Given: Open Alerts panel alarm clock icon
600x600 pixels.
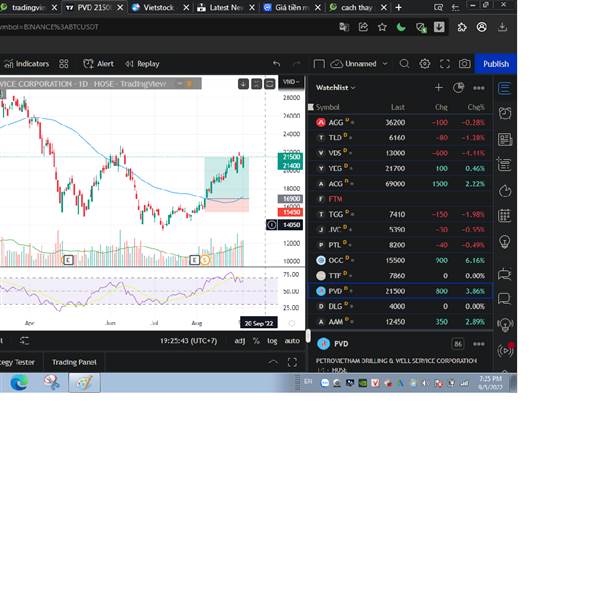Looking at the screenshot, I should [x=505, y=113].
